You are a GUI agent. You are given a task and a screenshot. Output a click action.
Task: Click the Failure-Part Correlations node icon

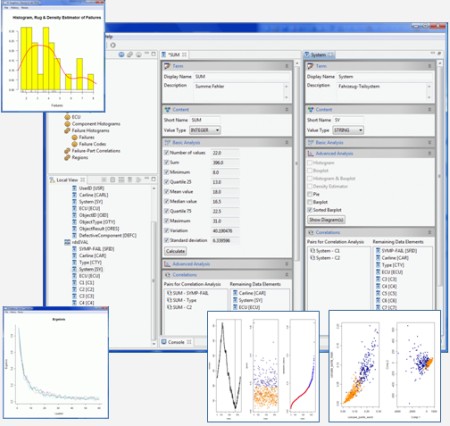point(67,151)
